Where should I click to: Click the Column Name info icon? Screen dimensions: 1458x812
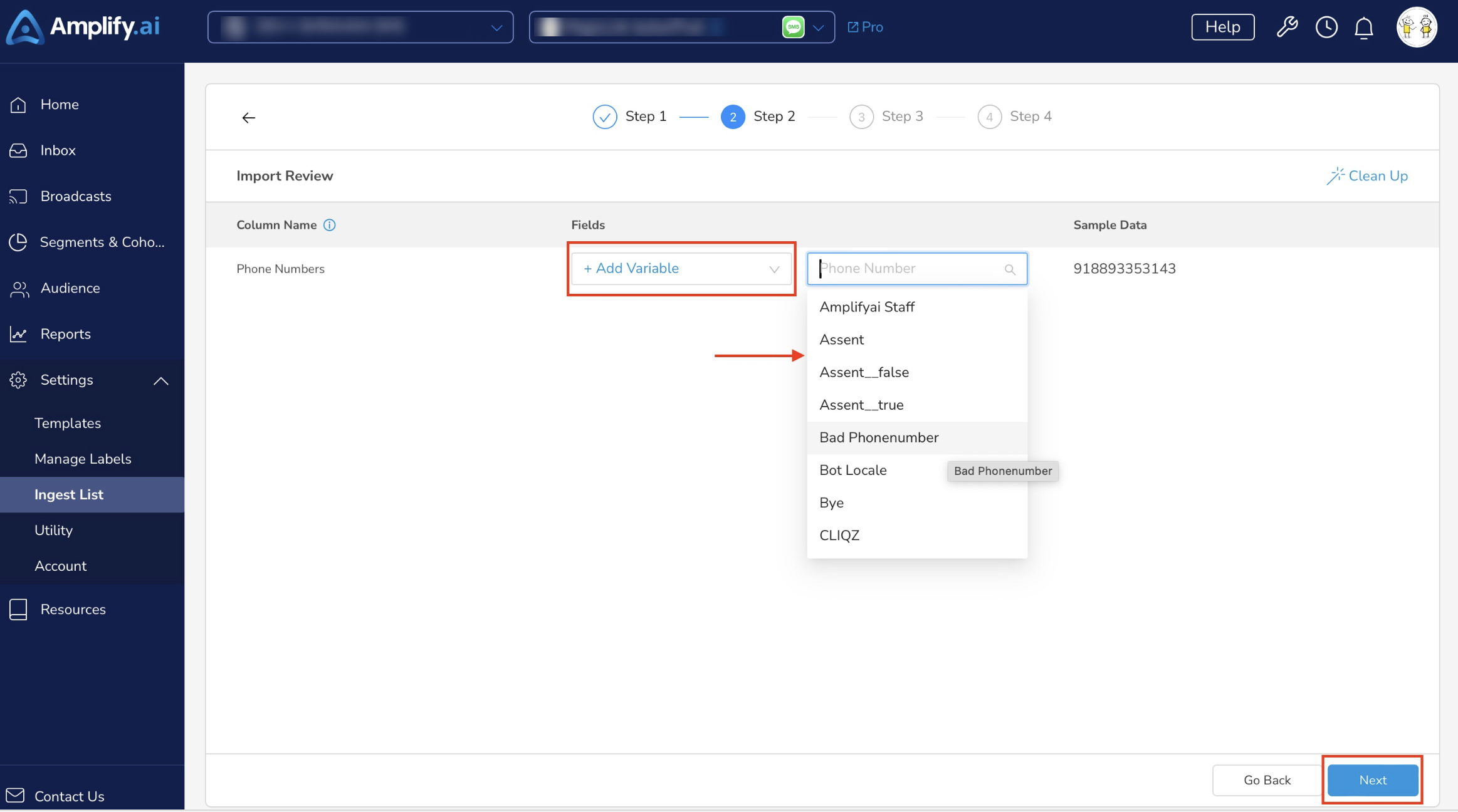pos(329,225)
